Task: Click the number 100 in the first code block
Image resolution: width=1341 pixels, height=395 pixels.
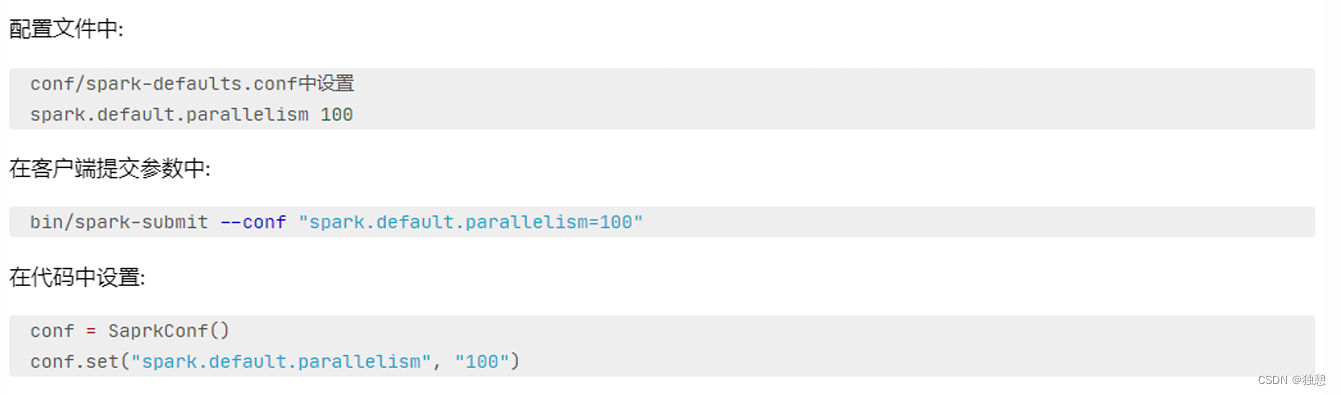Action: point(337,114)
